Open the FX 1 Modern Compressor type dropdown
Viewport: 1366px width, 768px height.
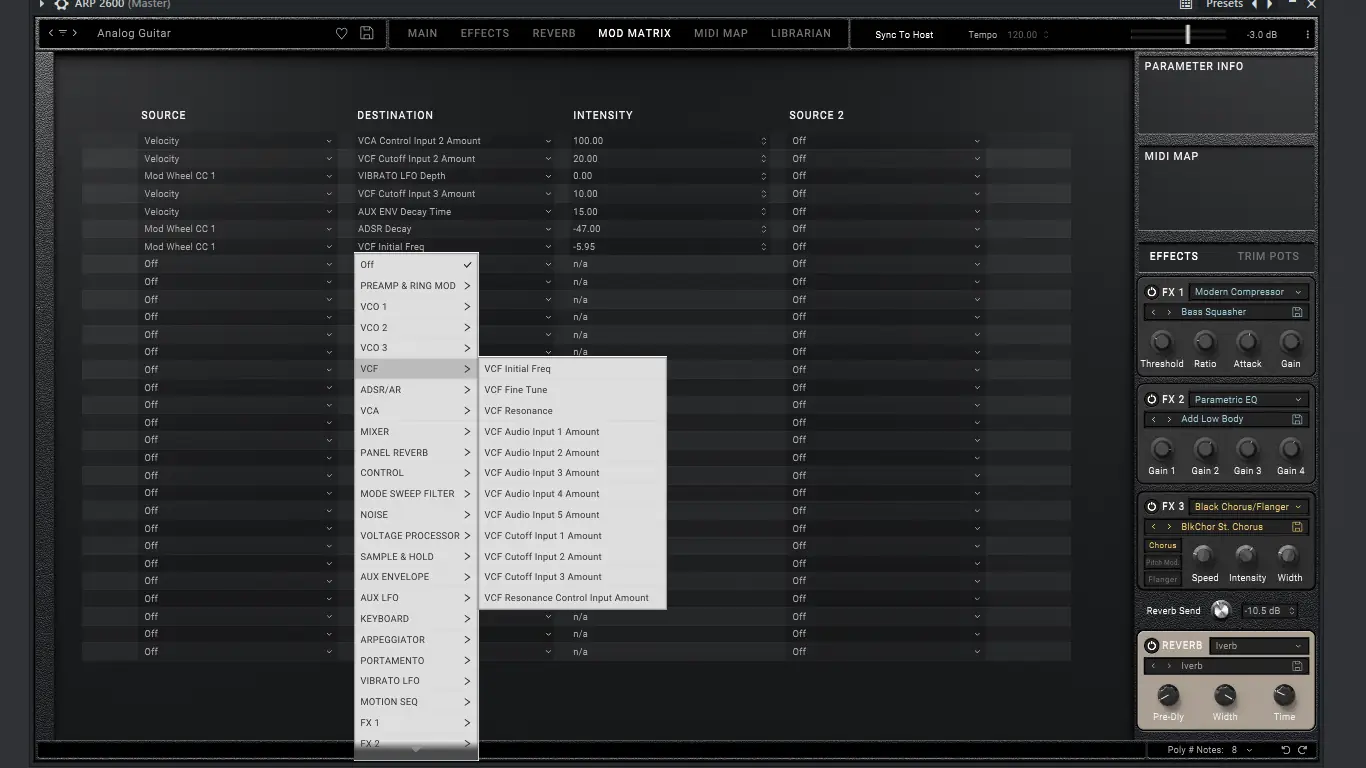1249,292
